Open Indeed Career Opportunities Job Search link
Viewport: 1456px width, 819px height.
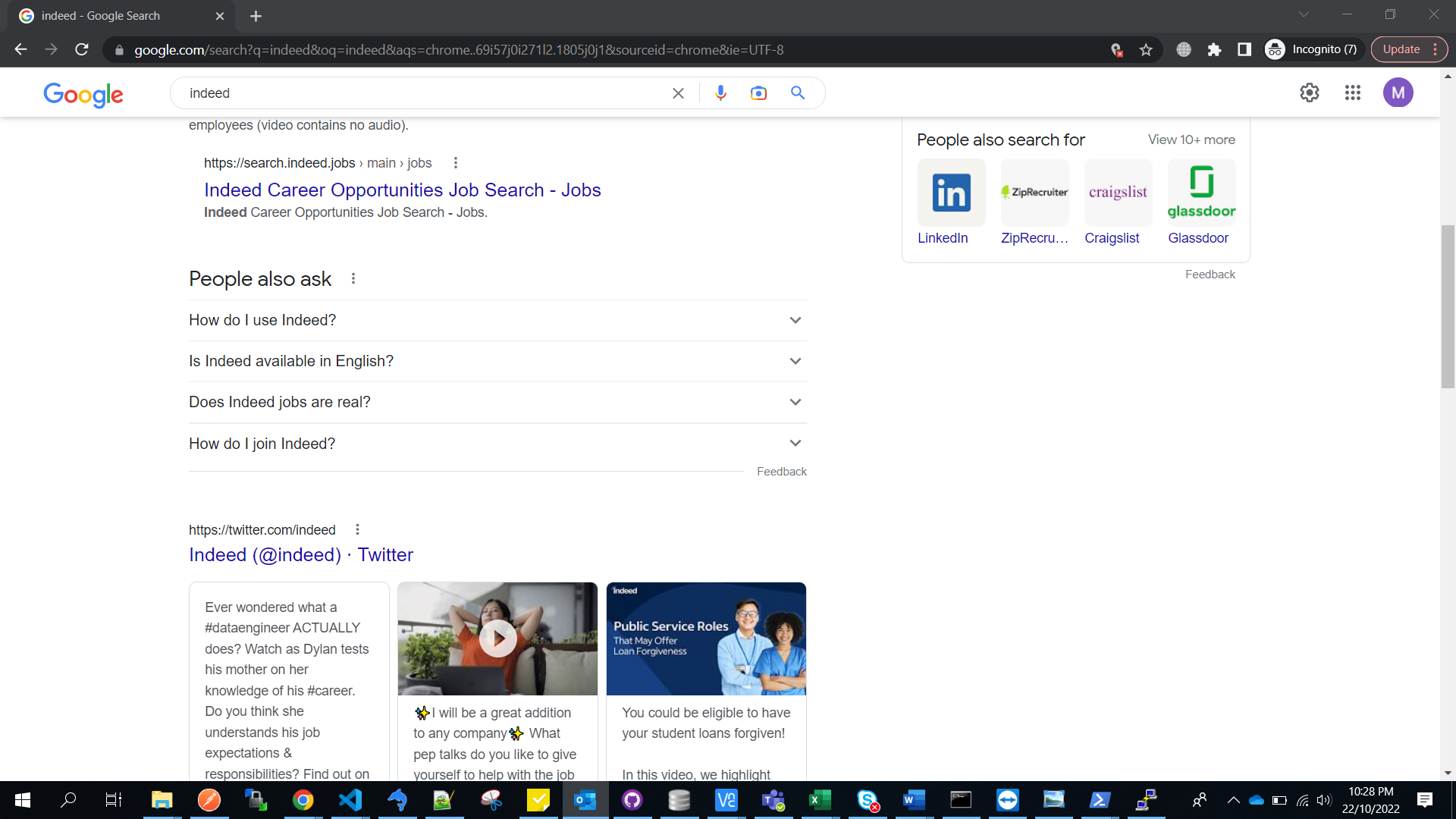point(402,190)
